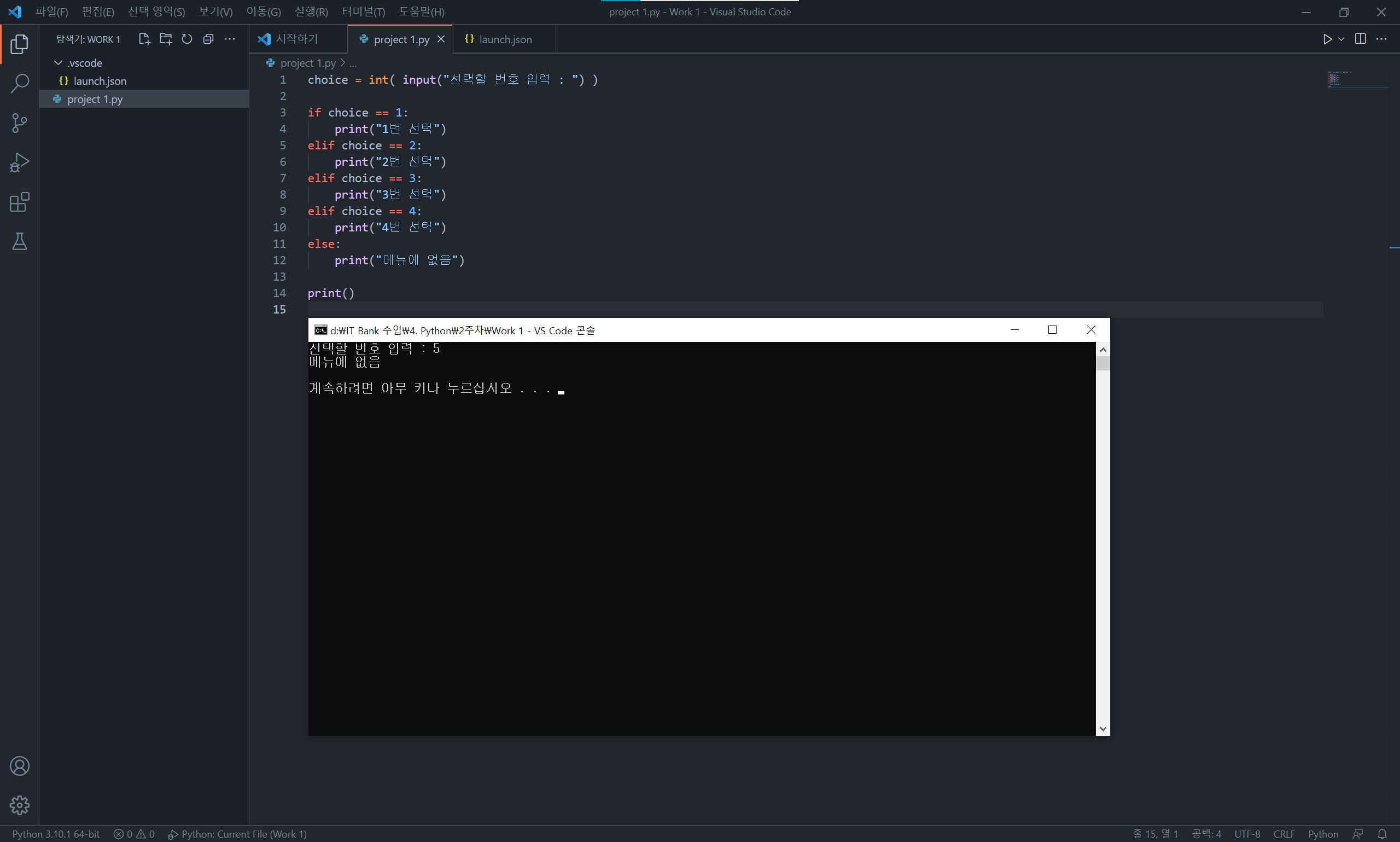Click Python 3.10.1 64-bit interpreter selector
1400x842 pixels.
coord(56,833)
